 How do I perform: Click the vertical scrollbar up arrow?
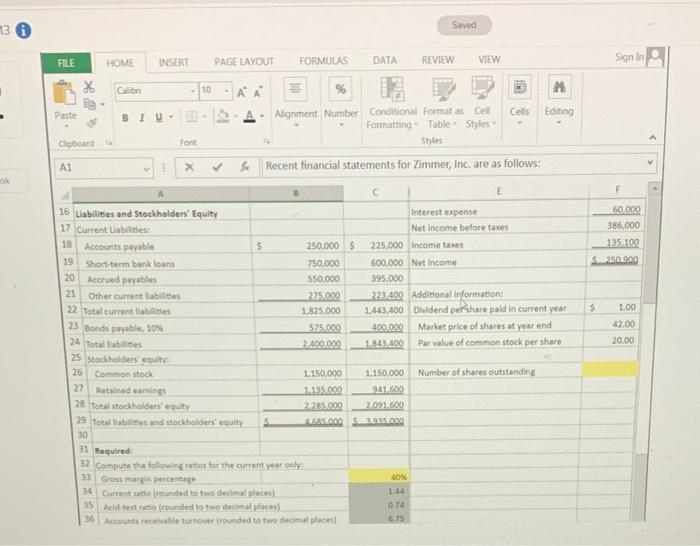point(654,188)
